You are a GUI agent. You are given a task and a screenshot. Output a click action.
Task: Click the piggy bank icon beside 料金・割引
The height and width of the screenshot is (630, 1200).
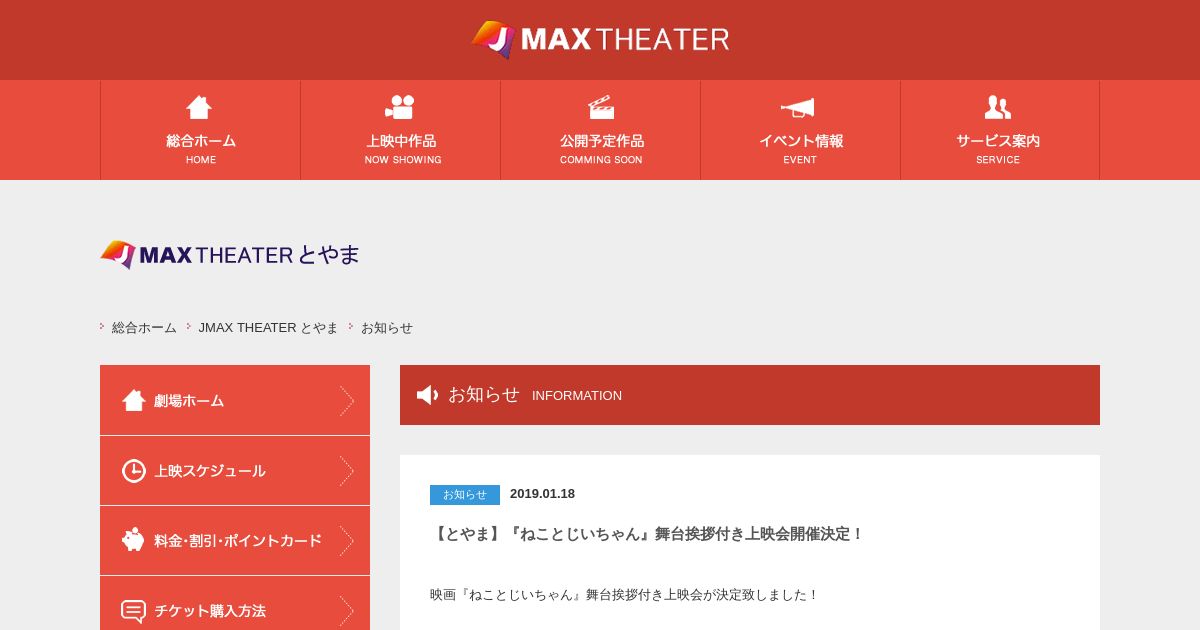click(x=134, y=540)
